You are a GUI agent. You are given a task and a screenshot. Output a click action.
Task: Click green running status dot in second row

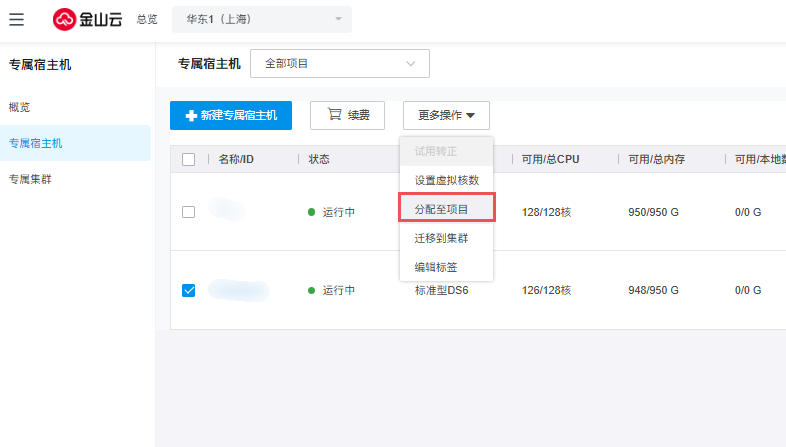311,290
